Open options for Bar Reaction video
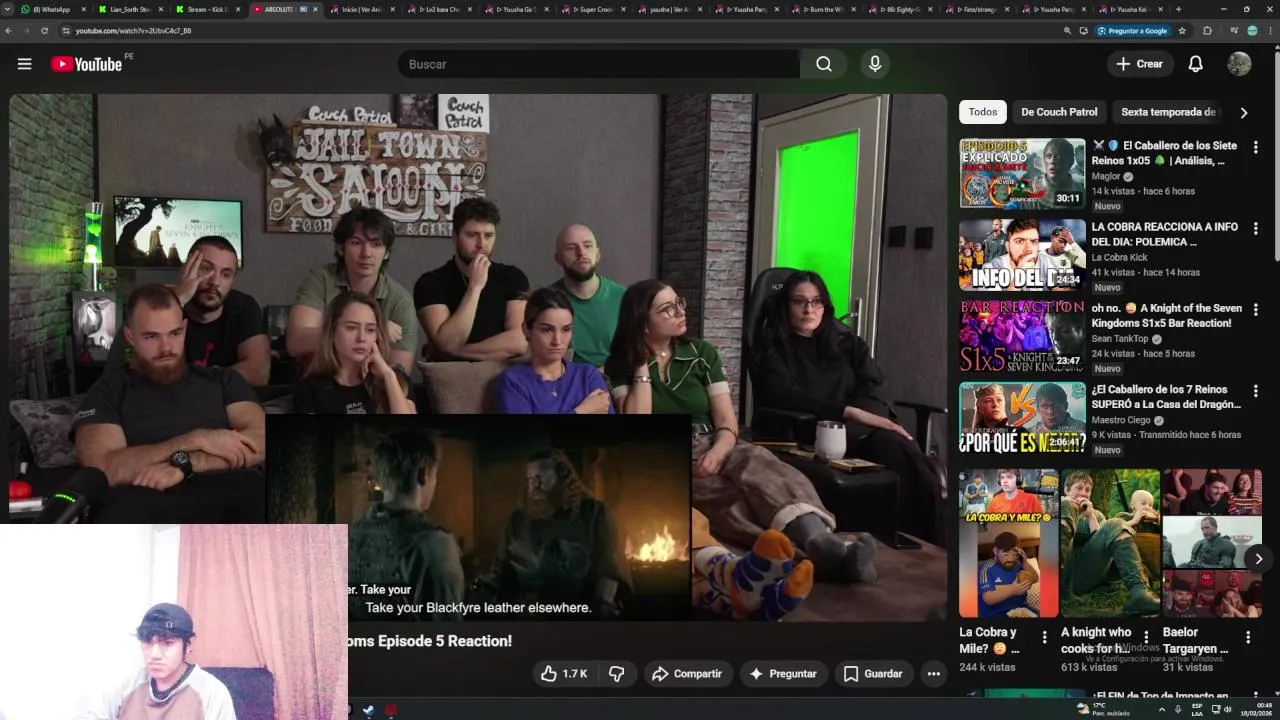 (x=1255, y=310)
